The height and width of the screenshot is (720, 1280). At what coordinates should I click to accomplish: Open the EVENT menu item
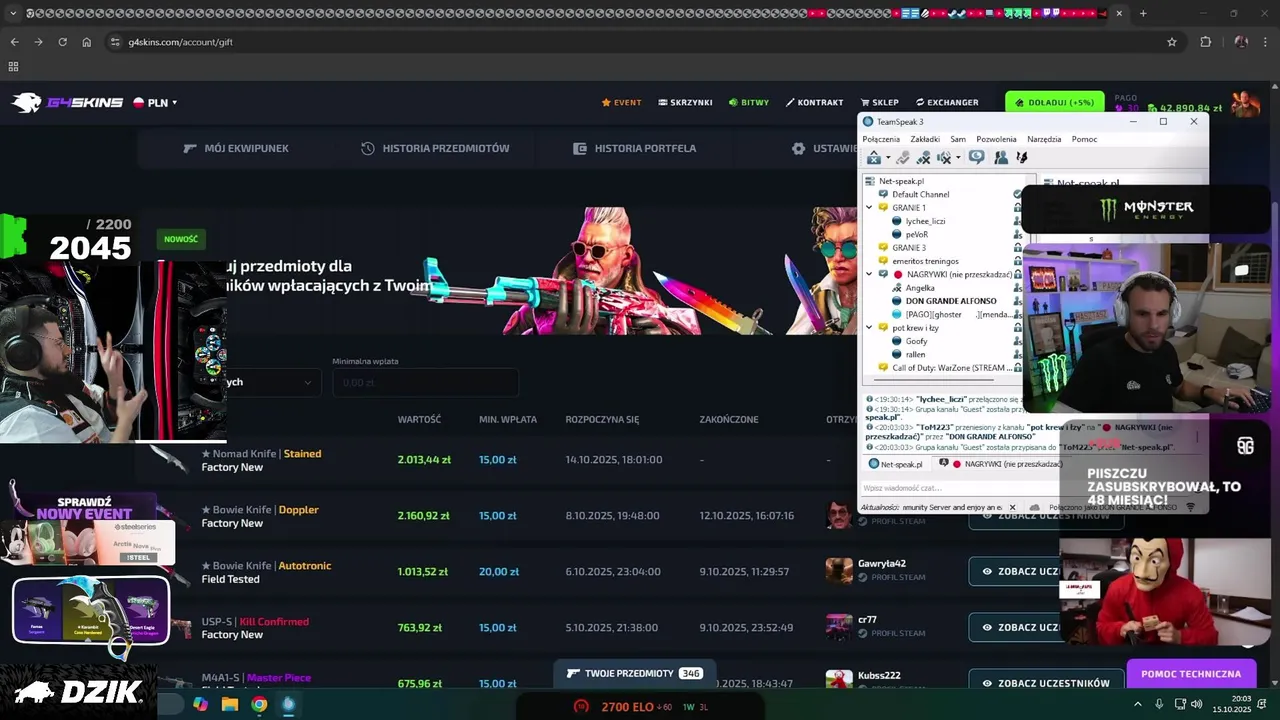coord(621,102)
